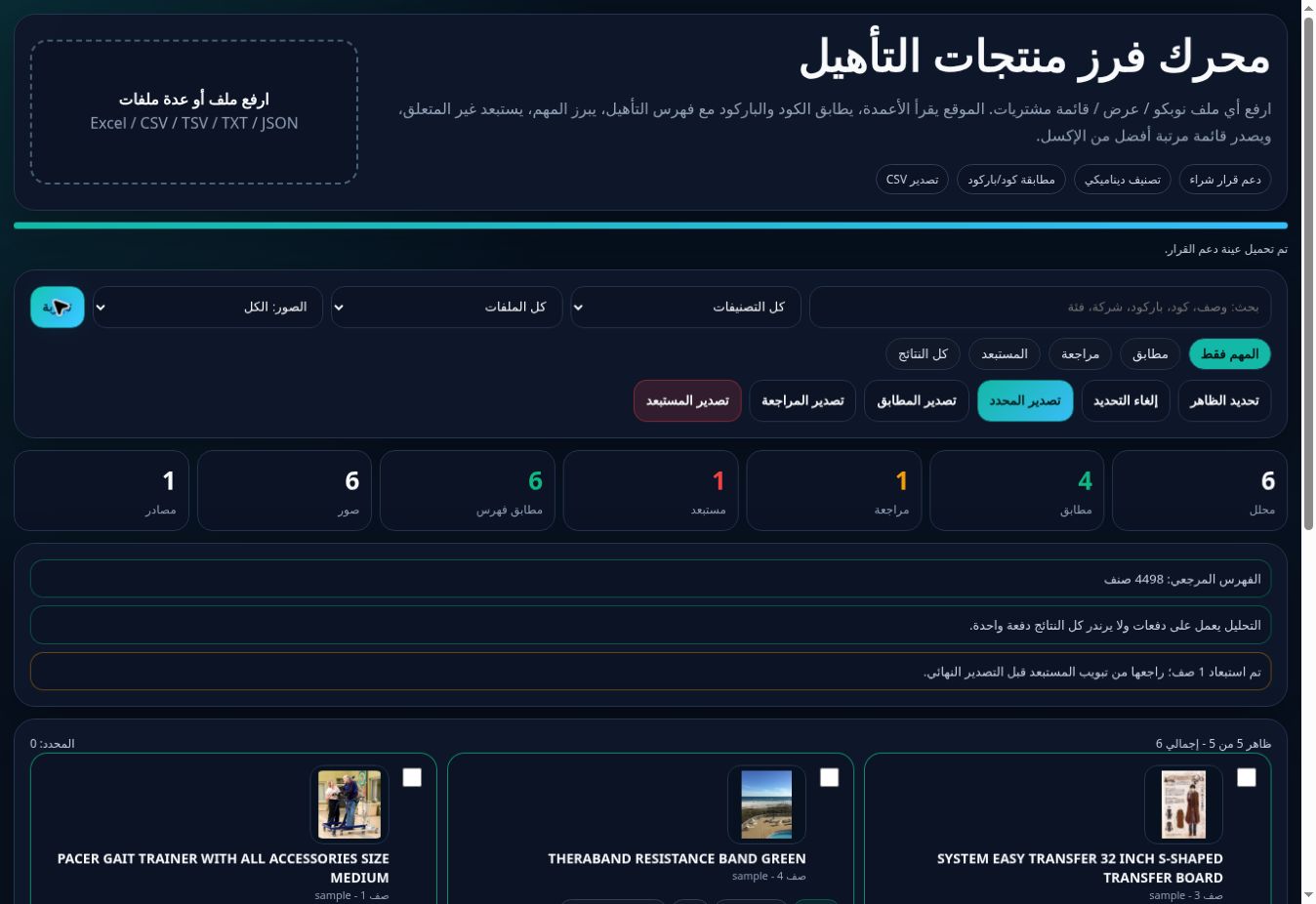Click the تصنيف ديناميكي chip
Viewport: 1316px width, 904px height.
click(x=1123, y=179)
